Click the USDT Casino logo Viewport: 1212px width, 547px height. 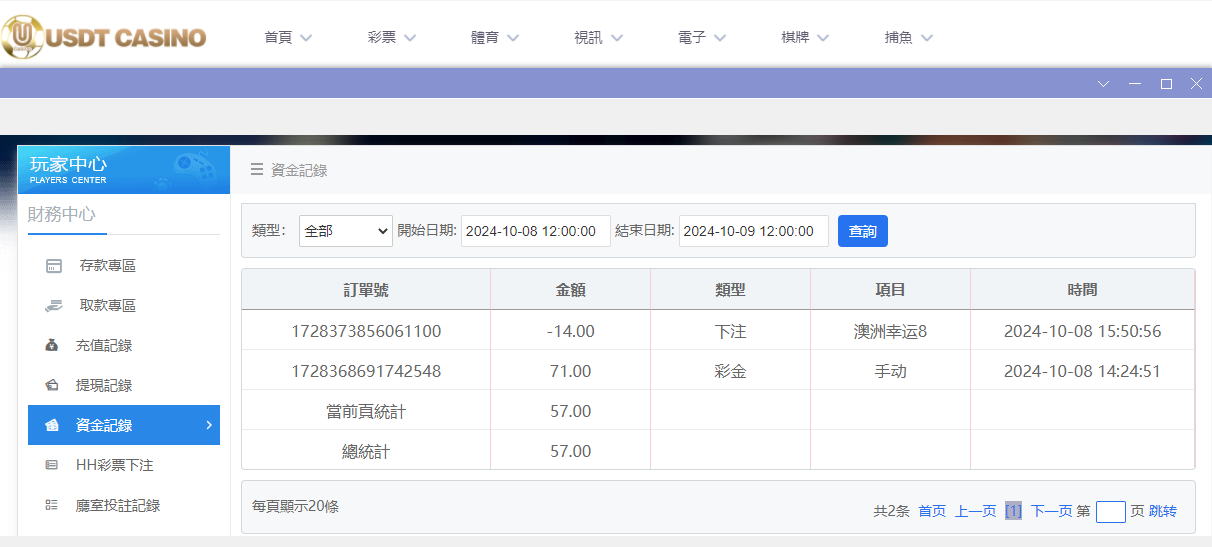pos(104,37)
